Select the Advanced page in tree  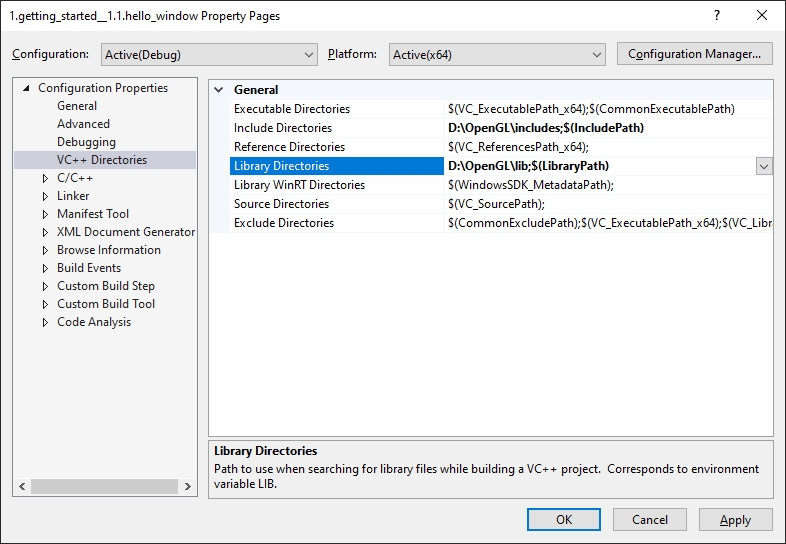(83, 124)
